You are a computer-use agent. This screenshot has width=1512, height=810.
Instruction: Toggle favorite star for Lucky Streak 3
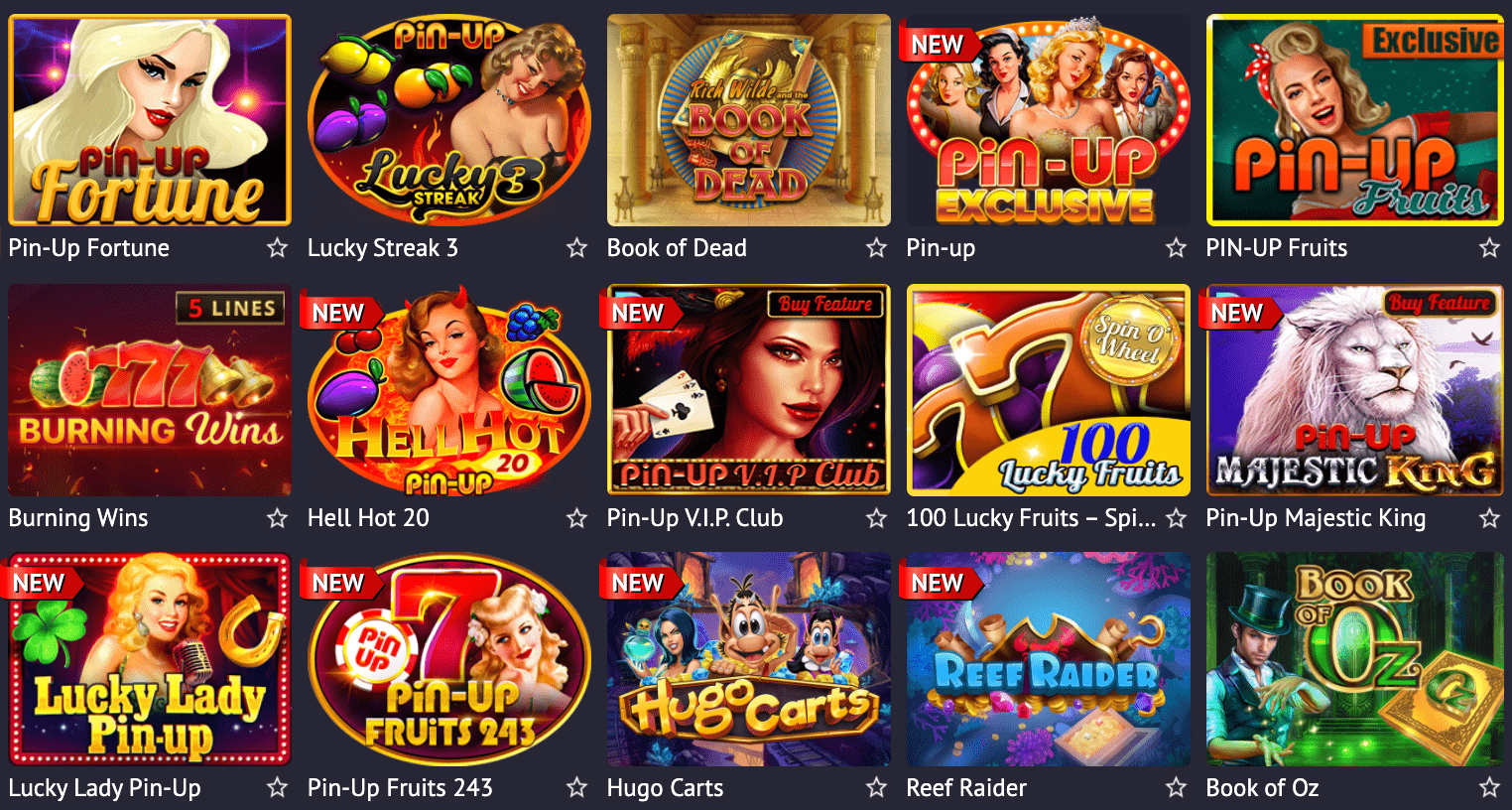576,248
